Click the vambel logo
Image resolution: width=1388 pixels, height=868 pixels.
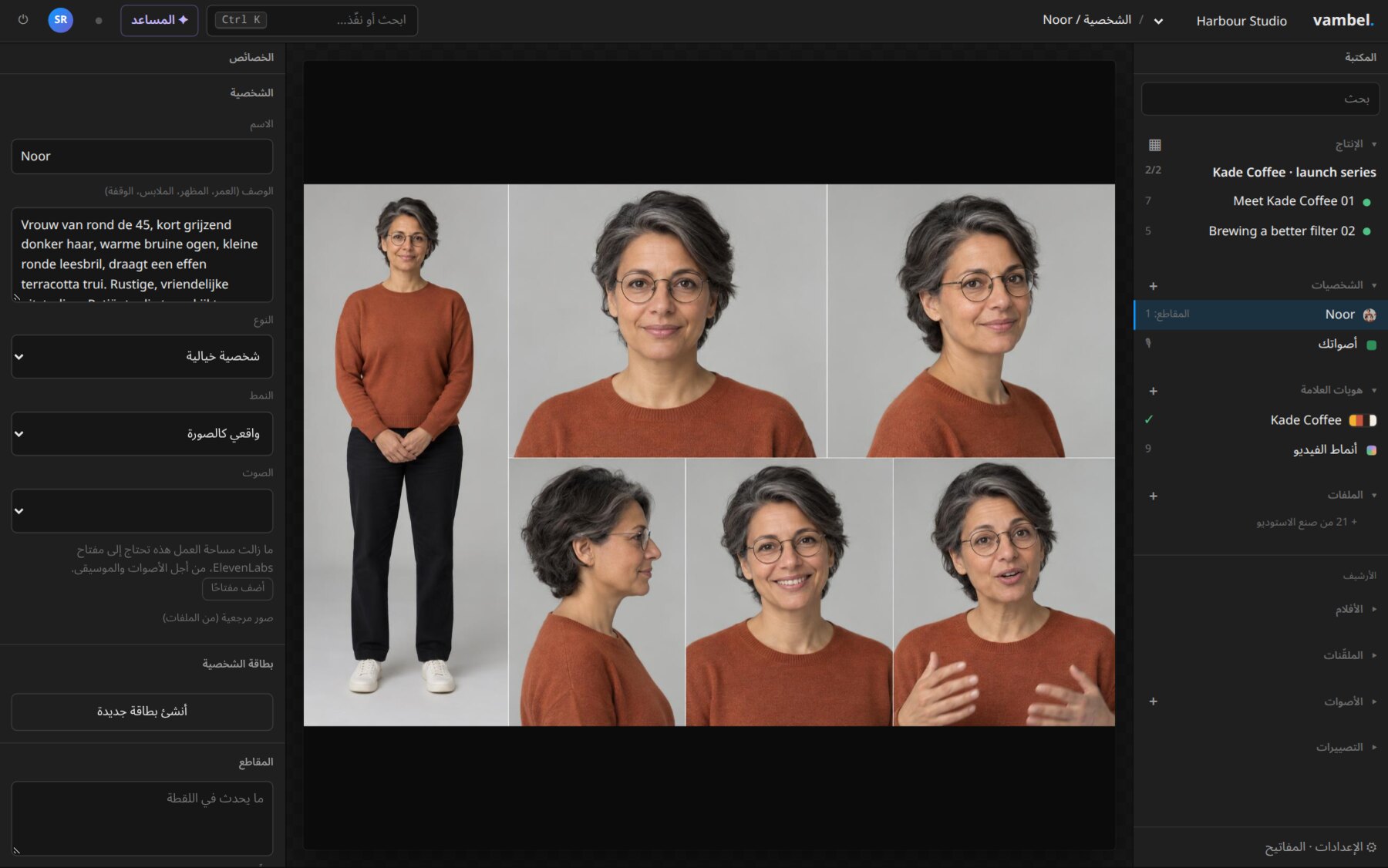click(1343, 20)
